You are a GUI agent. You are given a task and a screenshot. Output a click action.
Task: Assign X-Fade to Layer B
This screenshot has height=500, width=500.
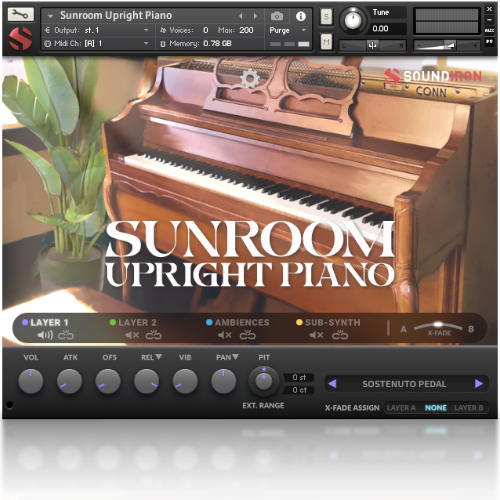point(469,408)
